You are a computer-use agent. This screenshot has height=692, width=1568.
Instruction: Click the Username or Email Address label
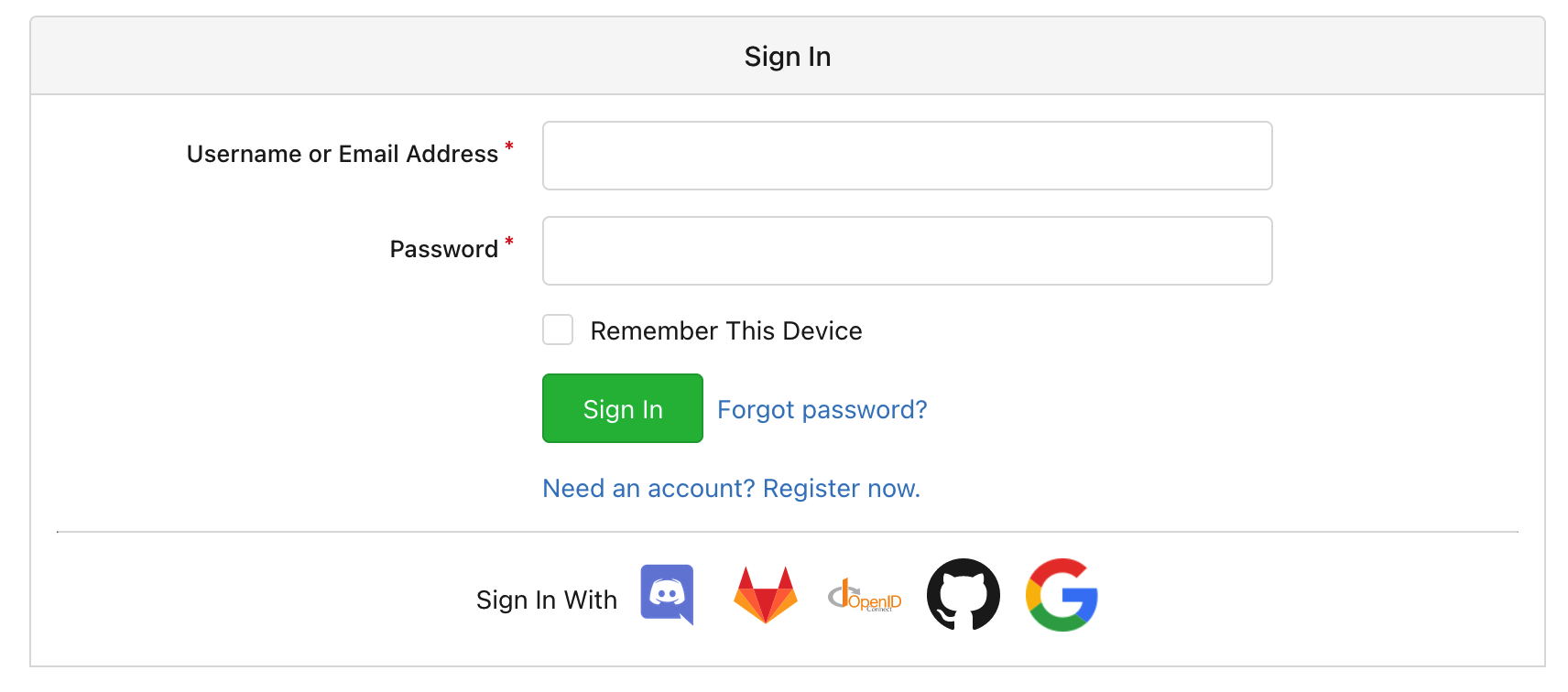[x=342, y=154]
